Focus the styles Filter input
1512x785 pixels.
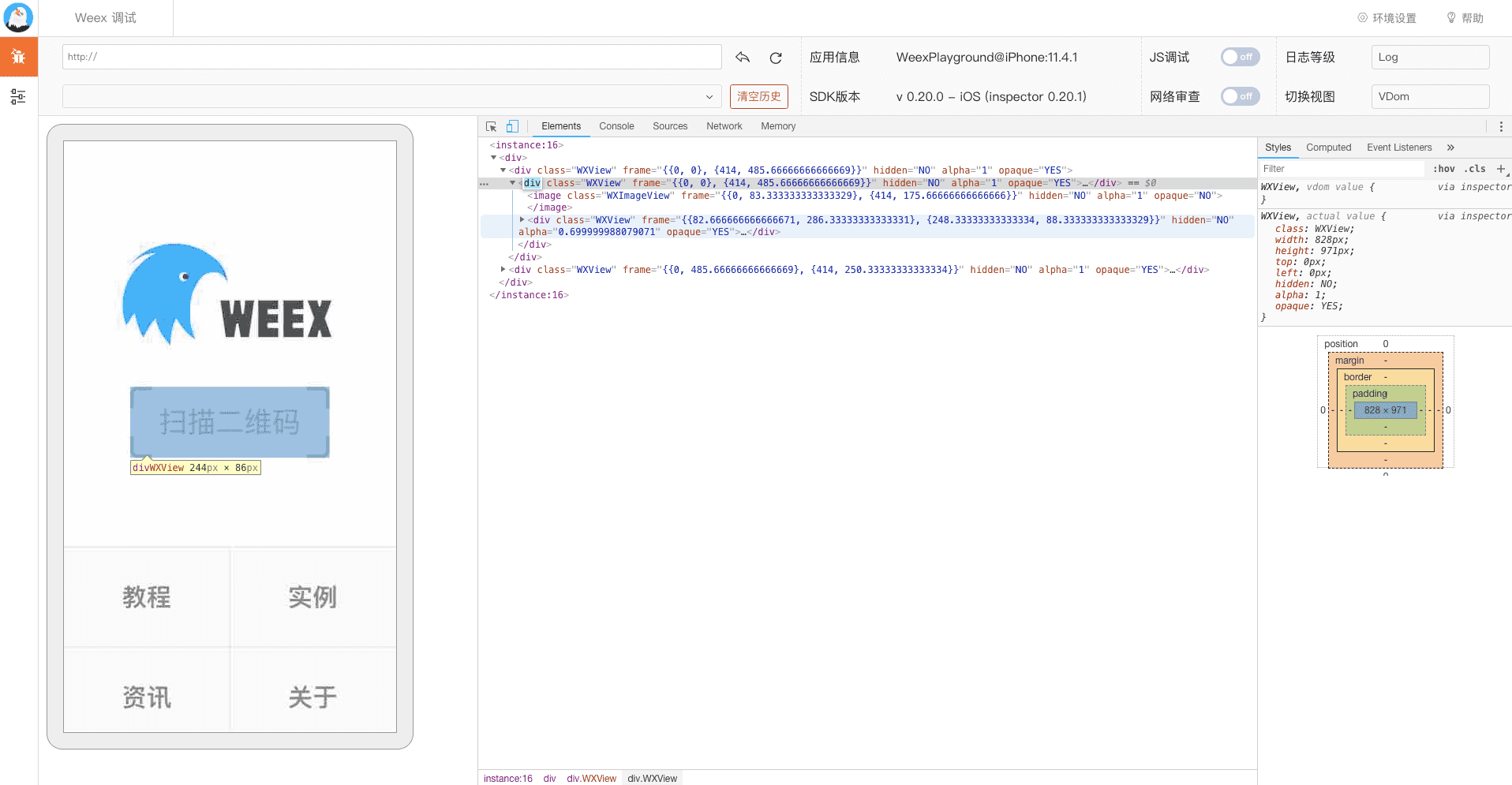click(1342, 169)
